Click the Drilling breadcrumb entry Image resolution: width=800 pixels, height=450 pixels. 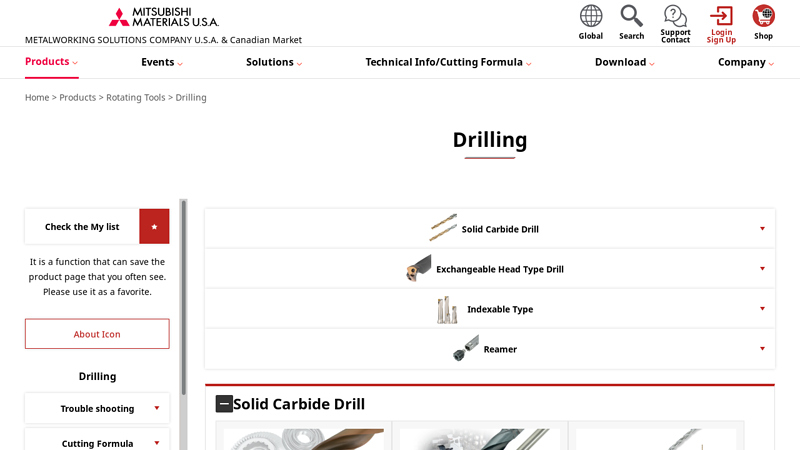coord(191,97)
